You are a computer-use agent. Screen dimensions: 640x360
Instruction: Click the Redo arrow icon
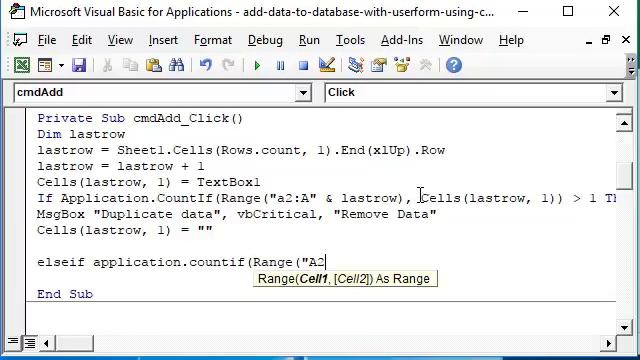pyautogui.click(x=228, y=65)
